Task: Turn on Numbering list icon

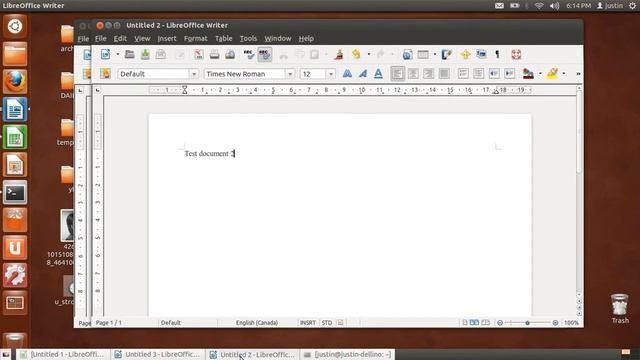Action: click(x=463, y=73)
